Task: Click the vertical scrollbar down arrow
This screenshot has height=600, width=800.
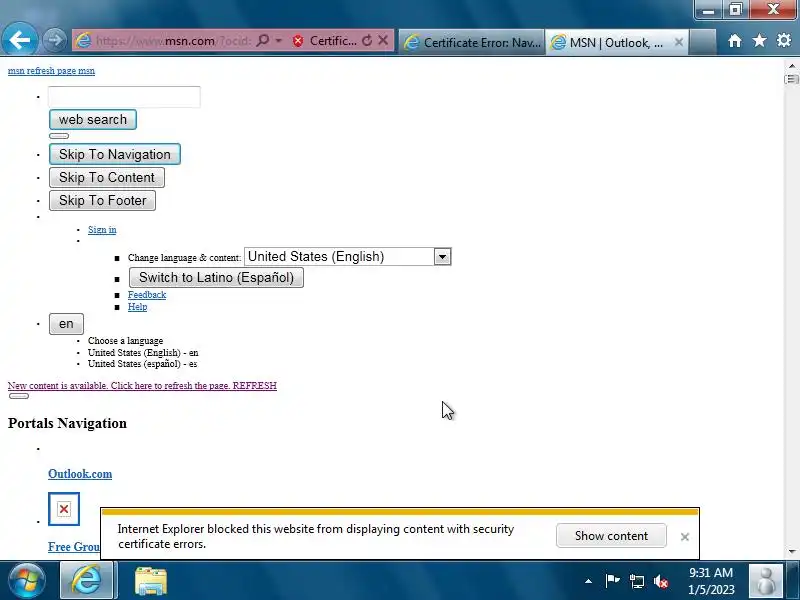Action: pos(792,552)
